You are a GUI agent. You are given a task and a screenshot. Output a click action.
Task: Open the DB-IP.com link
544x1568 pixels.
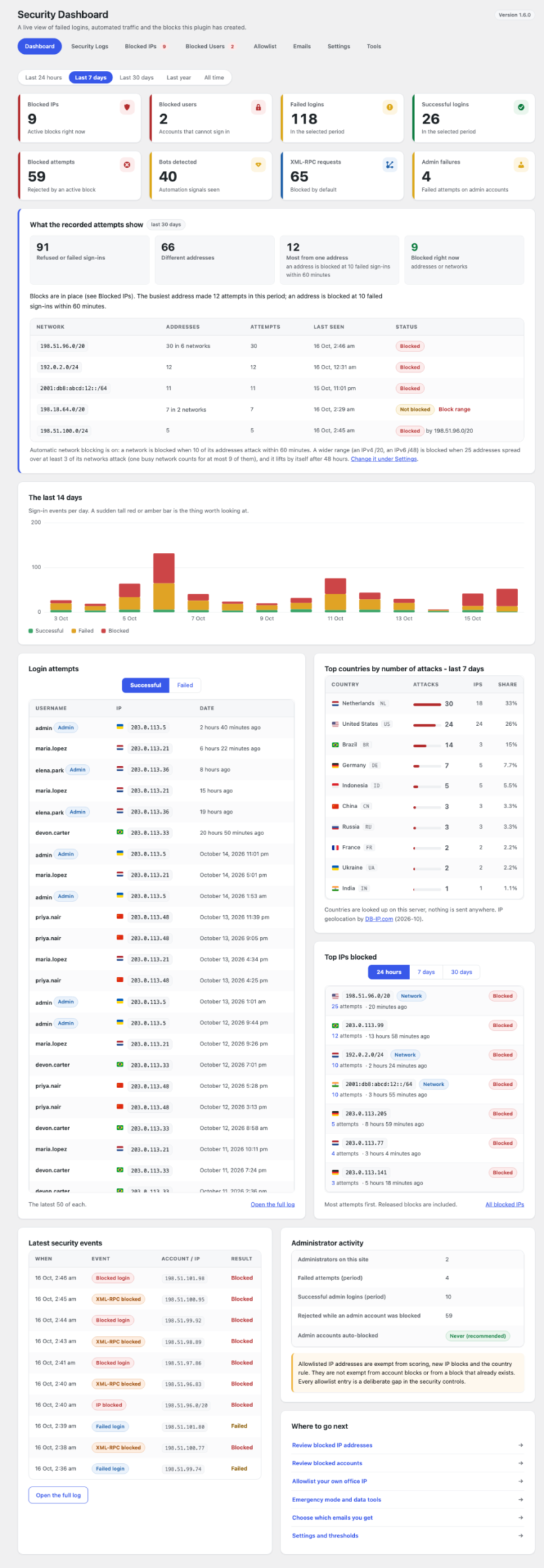tap(379, 919)
